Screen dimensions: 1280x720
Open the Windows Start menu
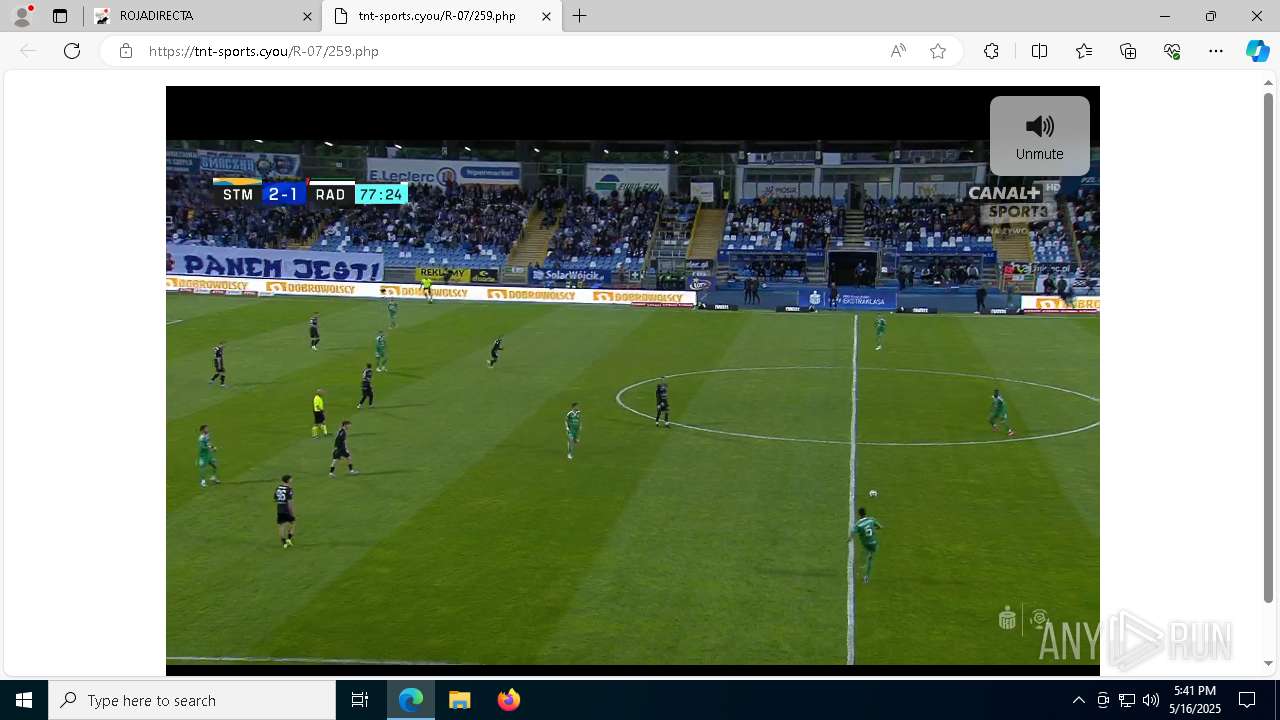[24, 700]
